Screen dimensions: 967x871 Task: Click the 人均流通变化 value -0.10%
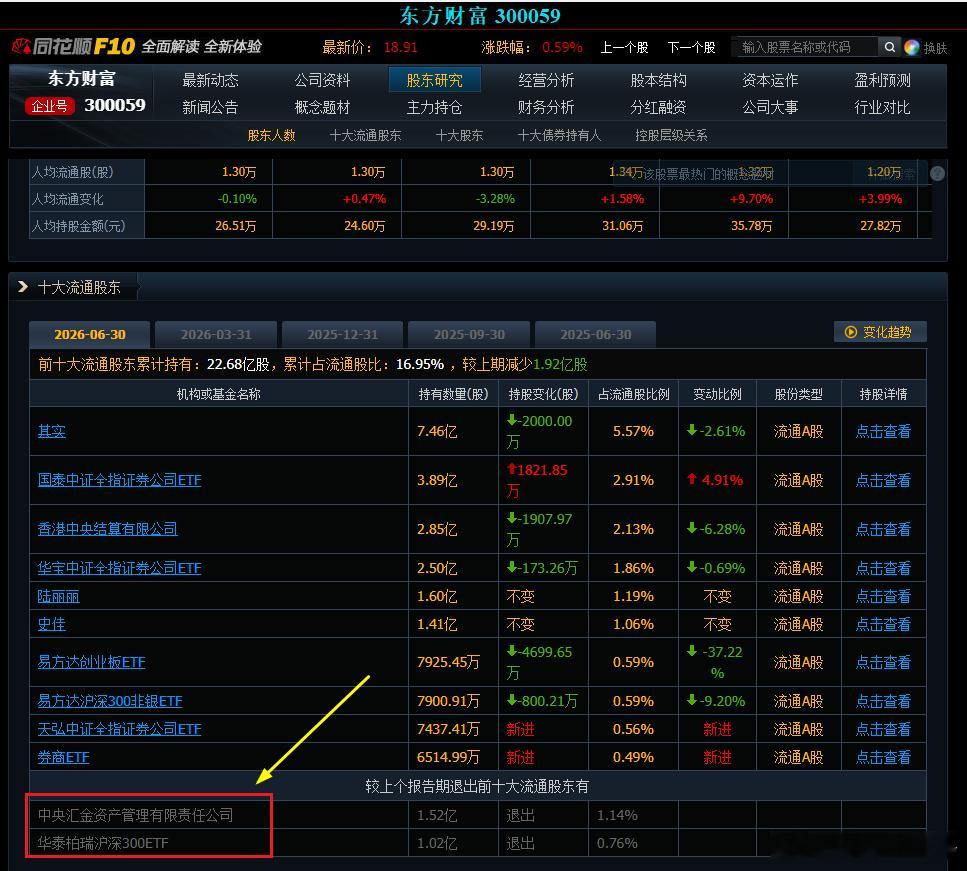(x=237, y=199)
